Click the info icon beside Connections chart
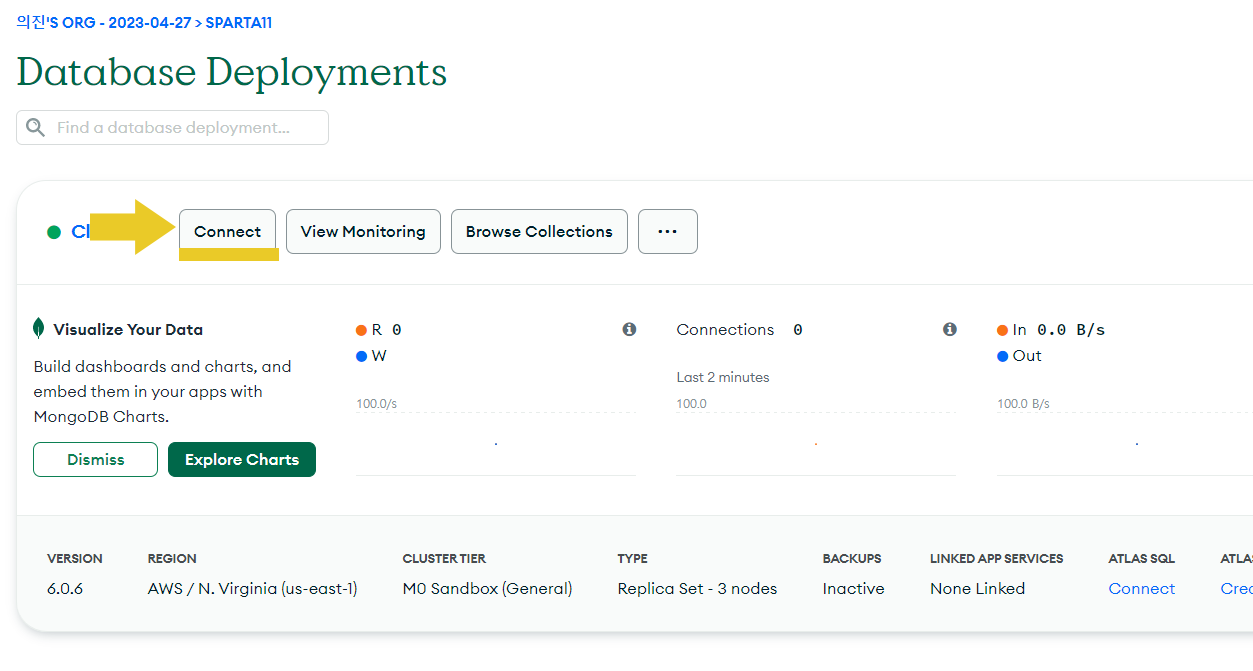 point(949,329)
